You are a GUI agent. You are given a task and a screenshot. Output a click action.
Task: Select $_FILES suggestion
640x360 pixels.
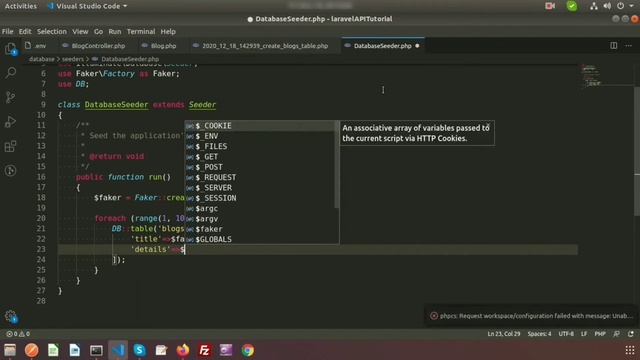click(260, 146)
